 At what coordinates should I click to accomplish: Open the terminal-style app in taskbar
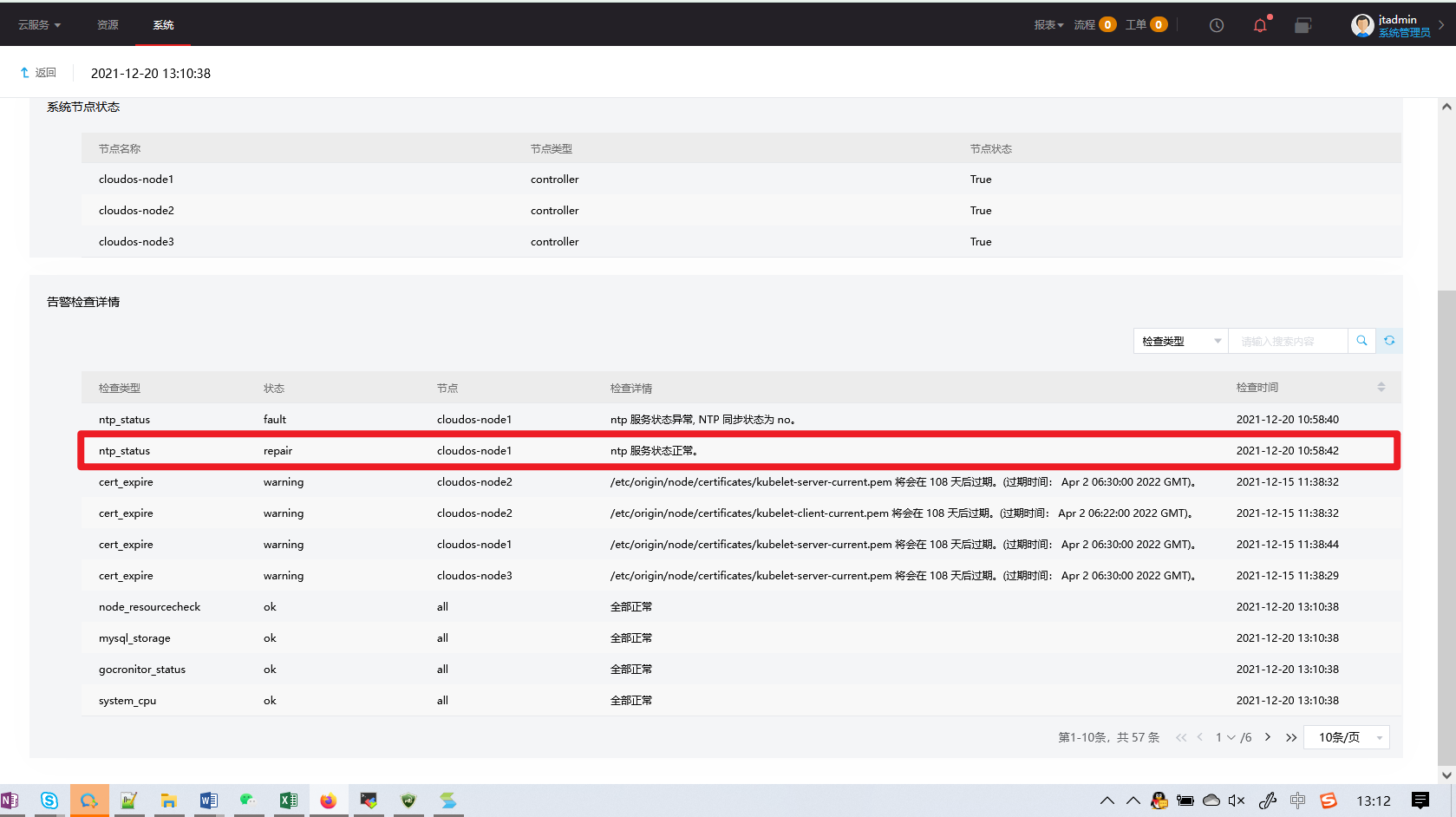pos(369,801)
